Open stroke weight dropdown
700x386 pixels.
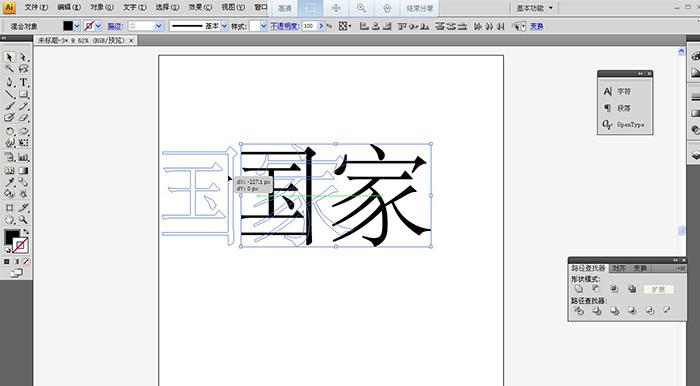158,26
